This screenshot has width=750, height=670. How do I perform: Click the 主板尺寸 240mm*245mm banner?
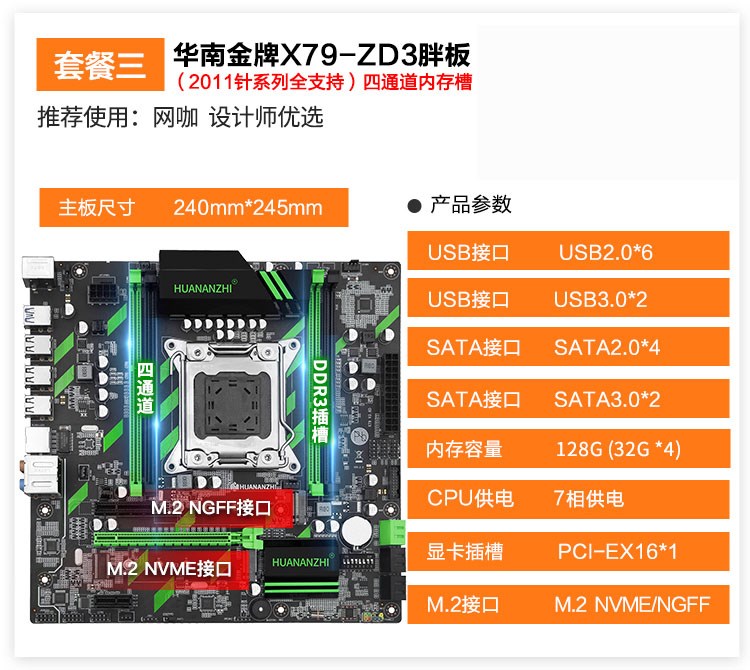[x=194, y=208]
